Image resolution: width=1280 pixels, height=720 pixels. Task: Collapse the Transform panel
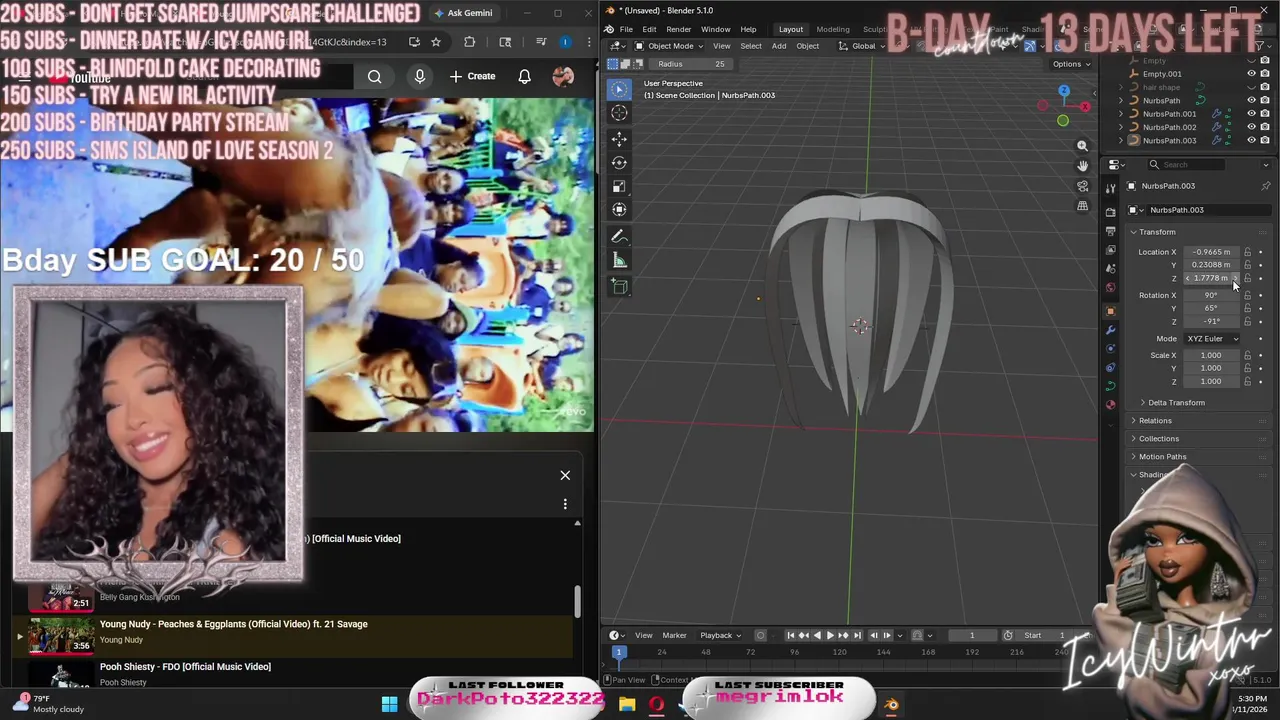point(1156,232)
